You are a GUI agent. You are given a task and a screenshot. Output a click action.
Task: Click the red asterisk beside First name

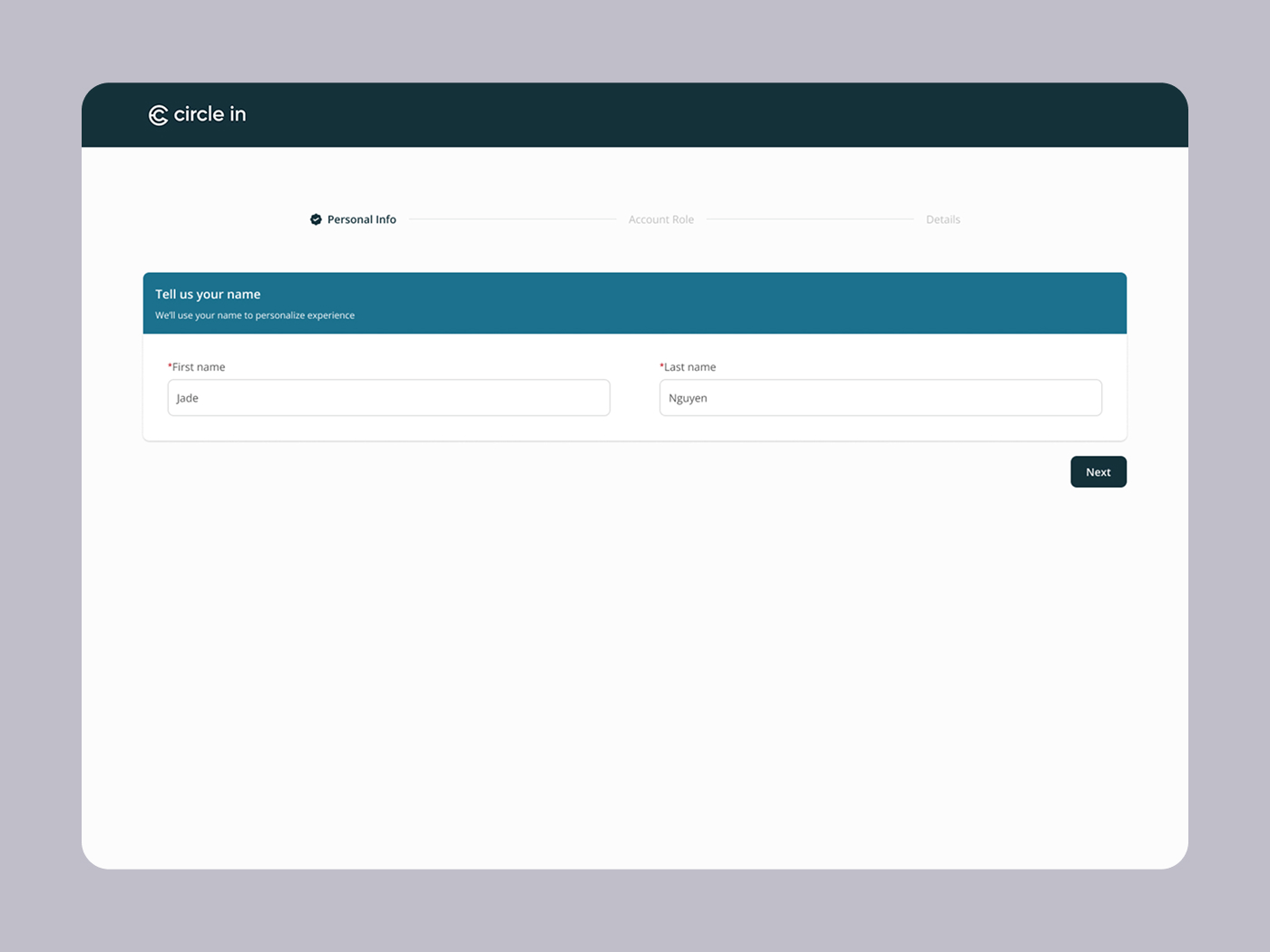pyautogui.click(x=169, y=366)
